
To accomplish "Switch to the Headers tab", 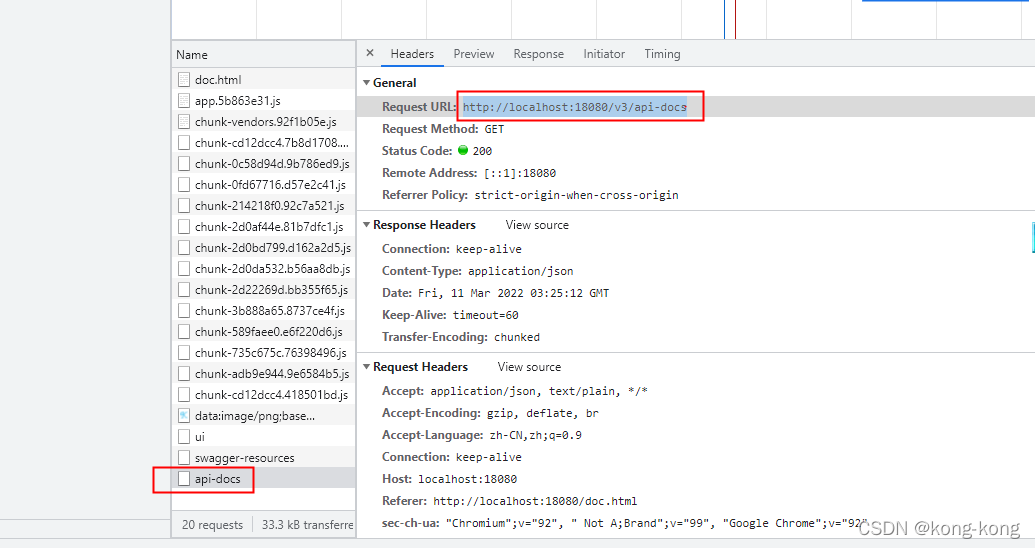I will 412,54.
